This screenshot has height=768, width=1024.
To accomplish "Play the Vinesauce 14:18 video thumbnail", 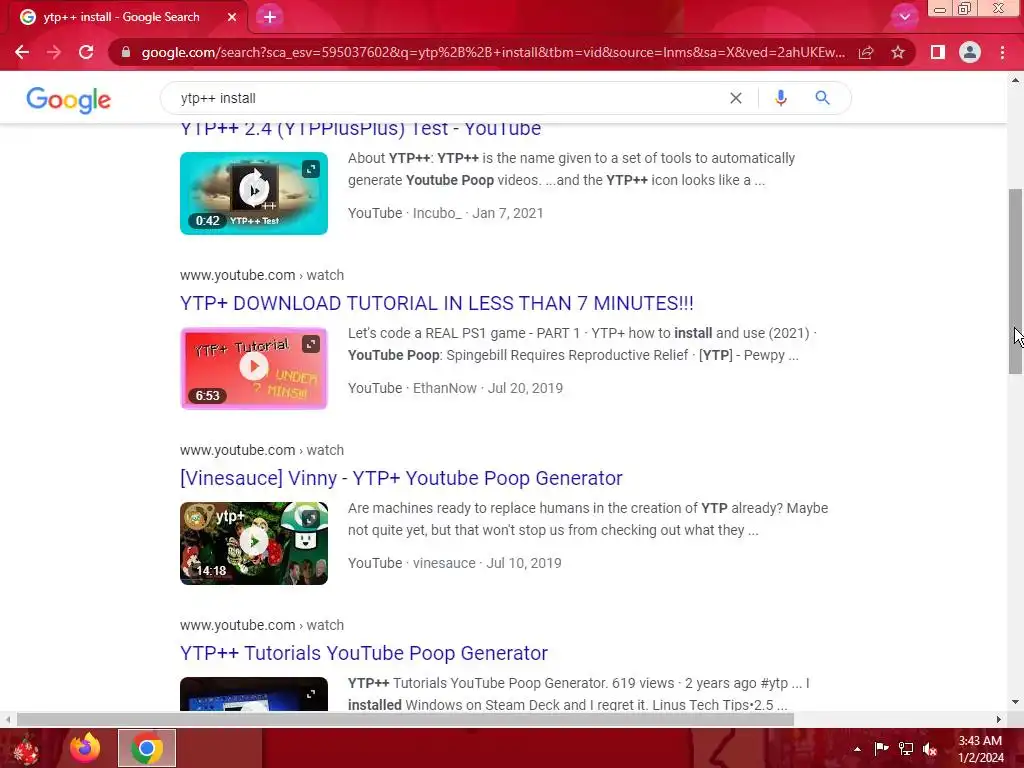I will (x=254, y=543).
